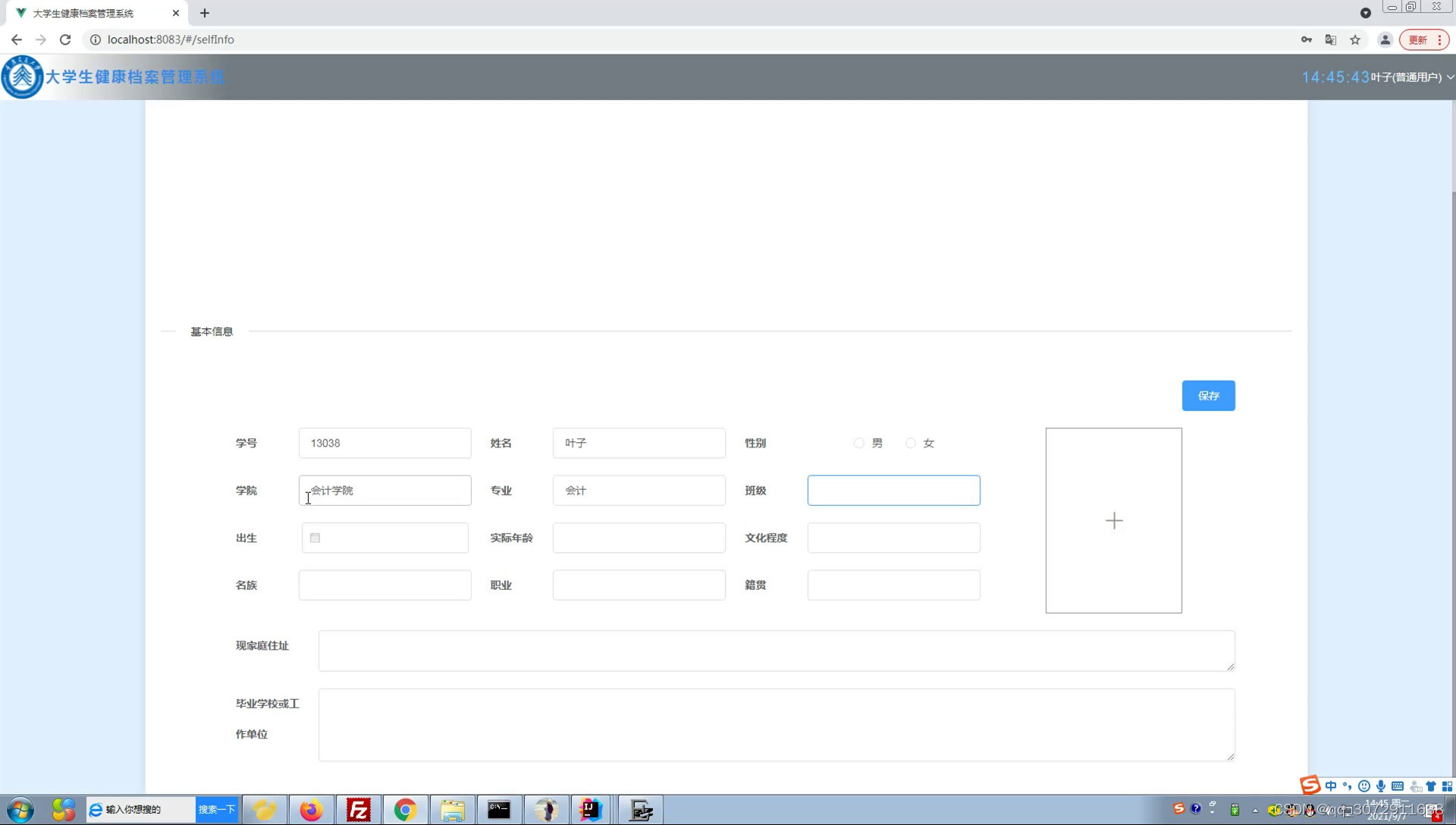Click the 姓名 name input field

639,443
